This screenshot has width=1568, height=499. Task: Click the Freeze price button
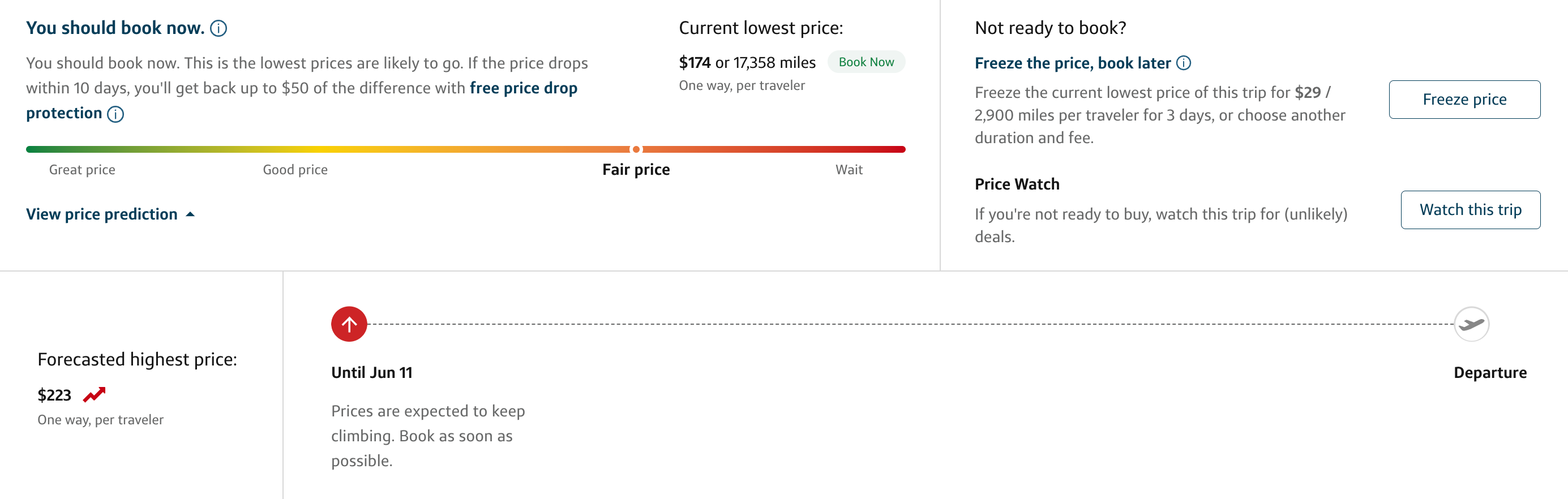coord(1464,100)
